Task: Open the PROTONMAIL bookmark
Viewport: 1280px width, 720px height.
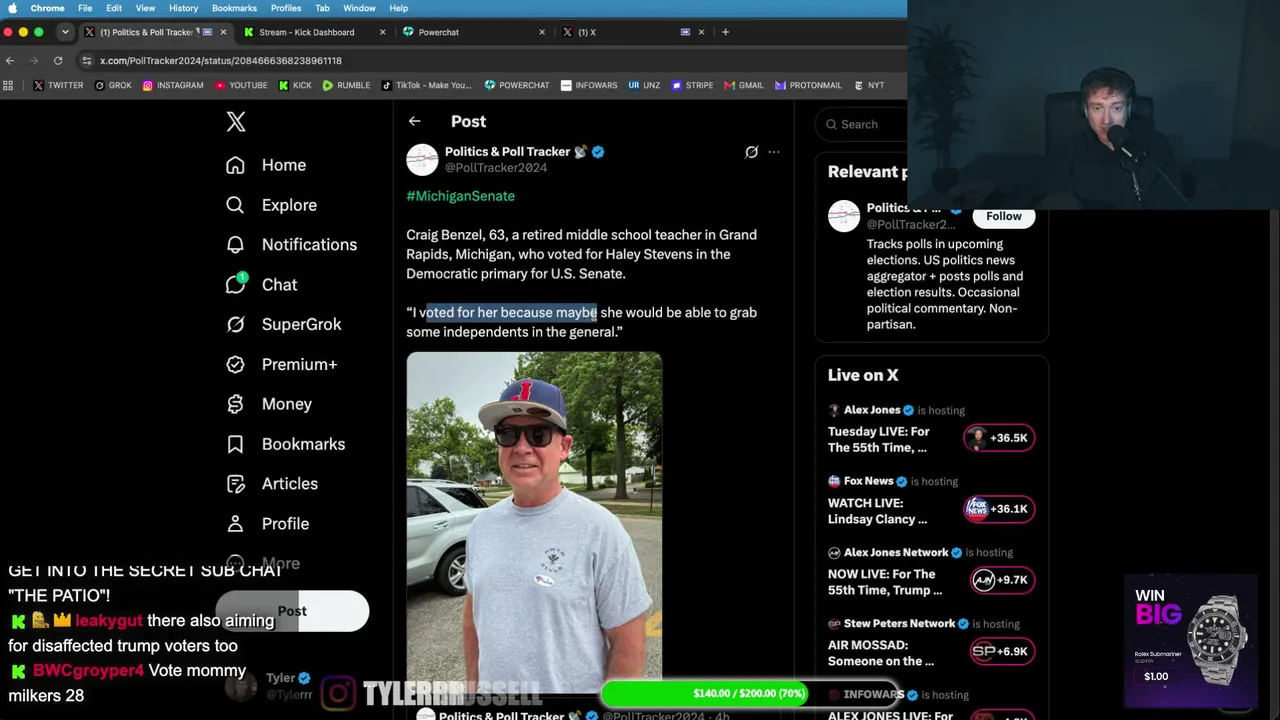Action: coord(808,85)
